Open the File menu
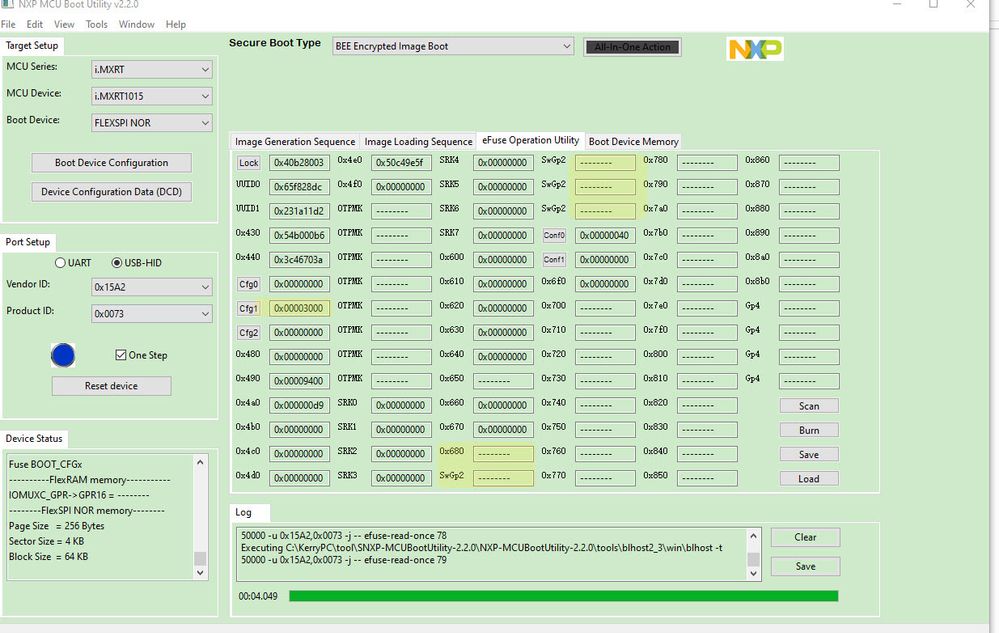 pos(8,24)
